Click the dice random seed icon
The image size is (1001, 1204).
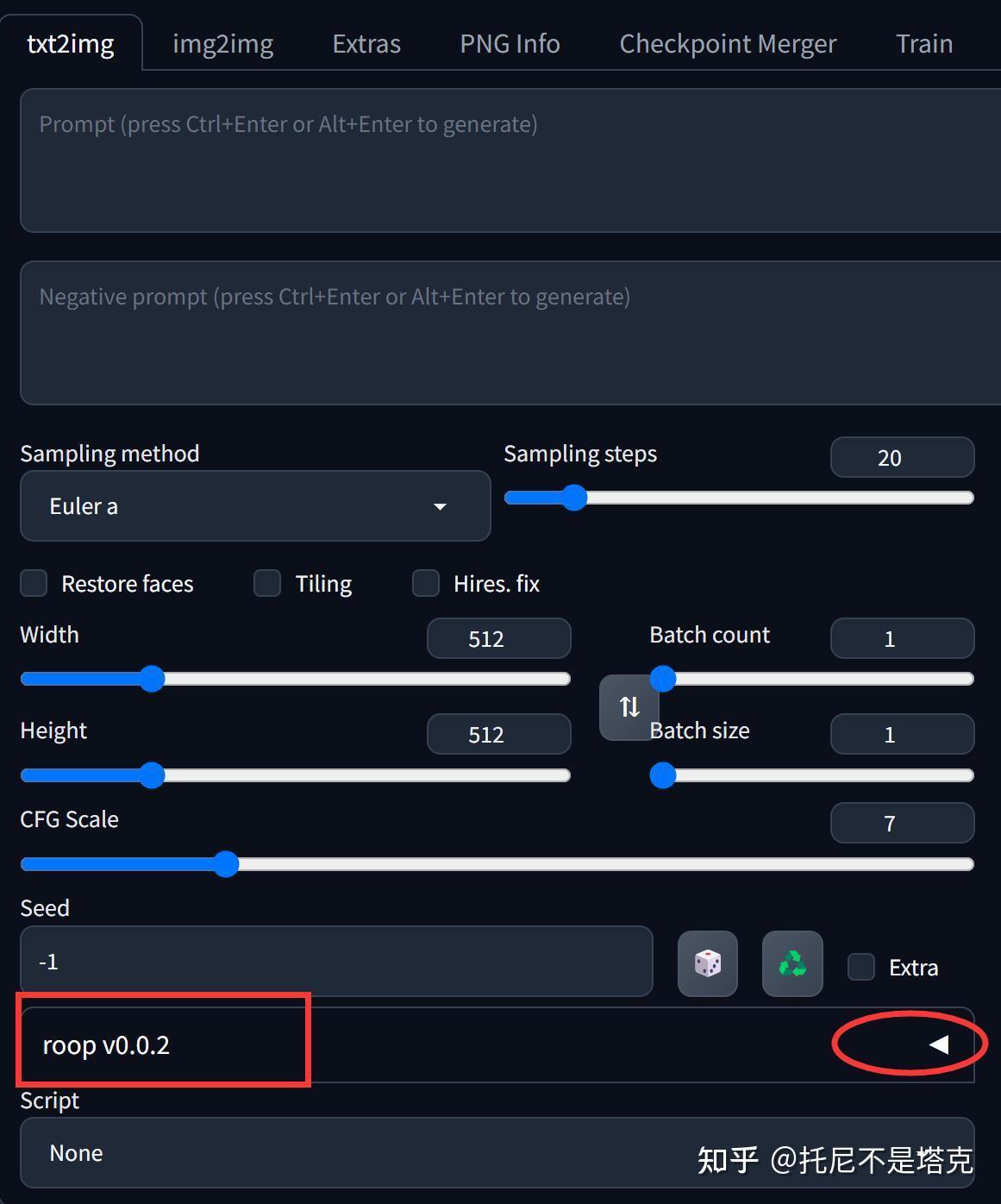(x=707, y=963)
